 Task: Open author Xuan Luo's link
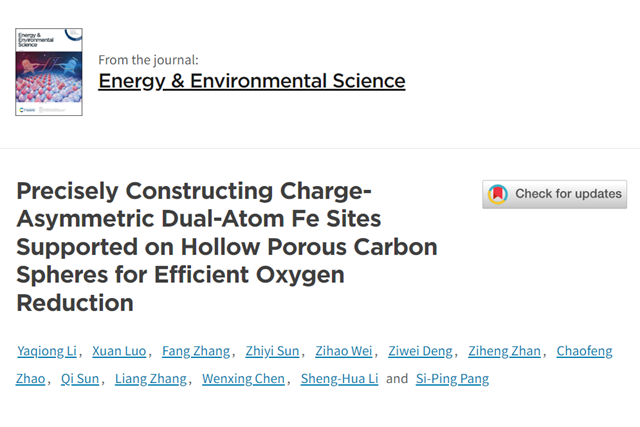click(119, 351)
